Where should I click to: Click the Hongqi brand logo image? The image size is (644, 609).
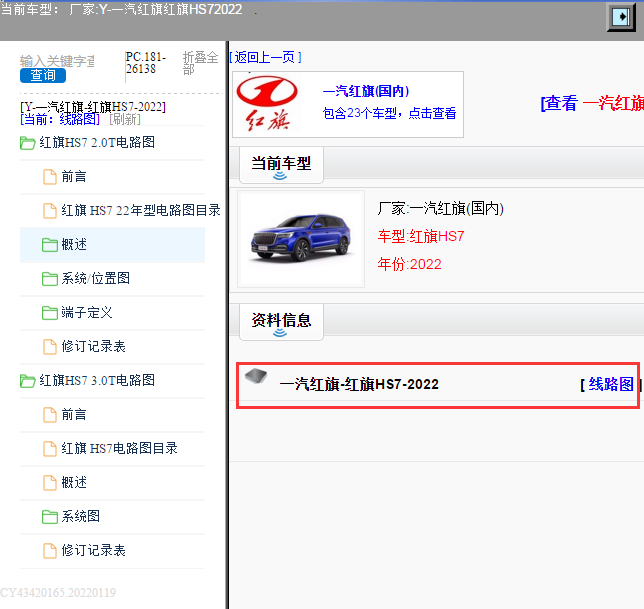pos(267,103)
